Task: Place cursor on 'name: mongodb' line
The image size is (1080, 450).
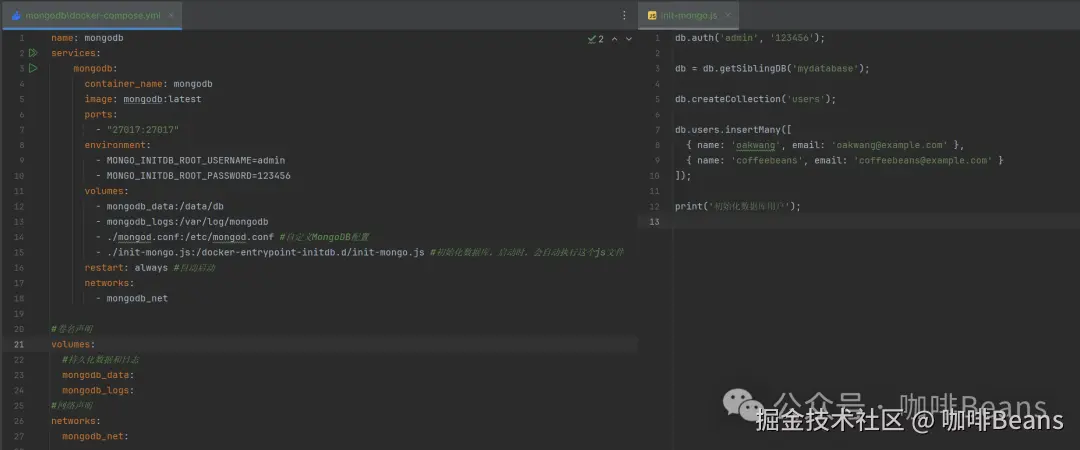Action: (x=87, y=39)
